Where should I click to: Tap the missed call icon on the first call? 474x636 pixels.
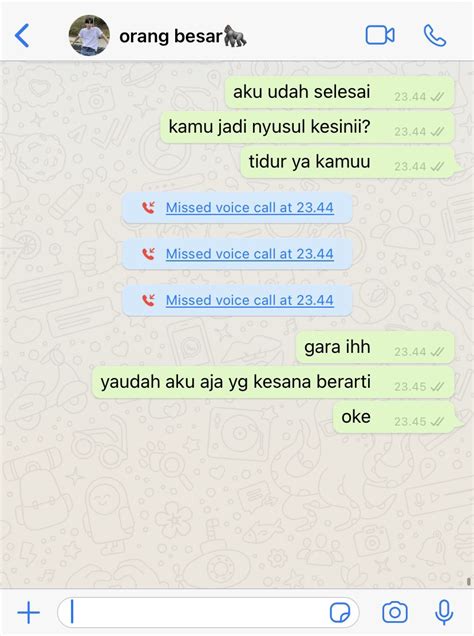coord(148,208)
